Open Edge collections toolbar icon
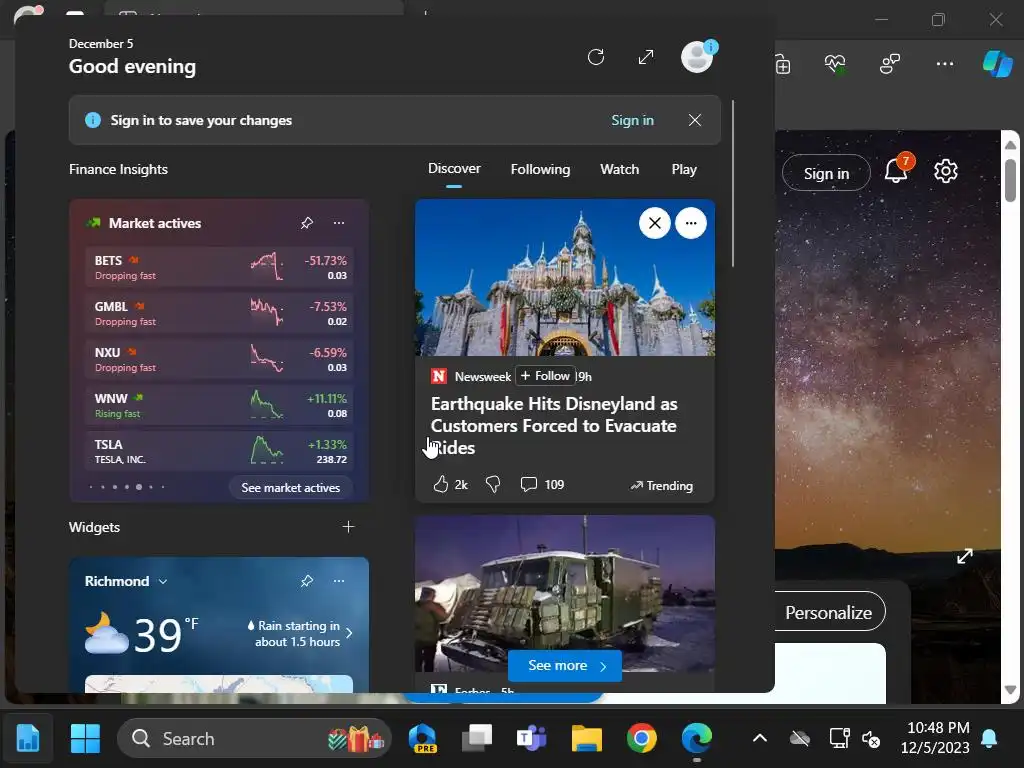Image resolution: width=1024 pixels, height=768 pixels. coord(782,65)
